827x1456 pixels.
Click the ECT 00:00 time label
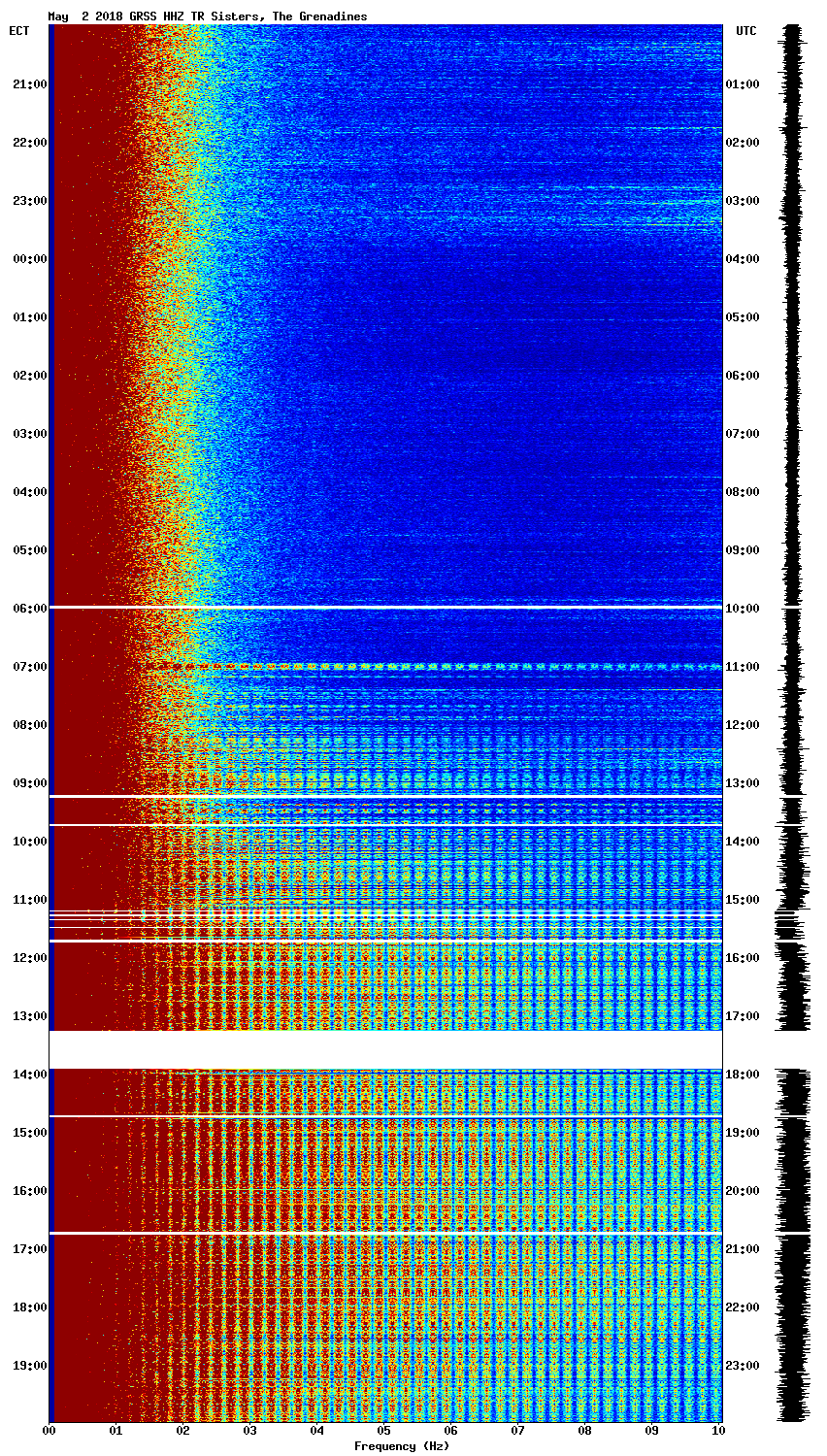click(x=30, y=259)
